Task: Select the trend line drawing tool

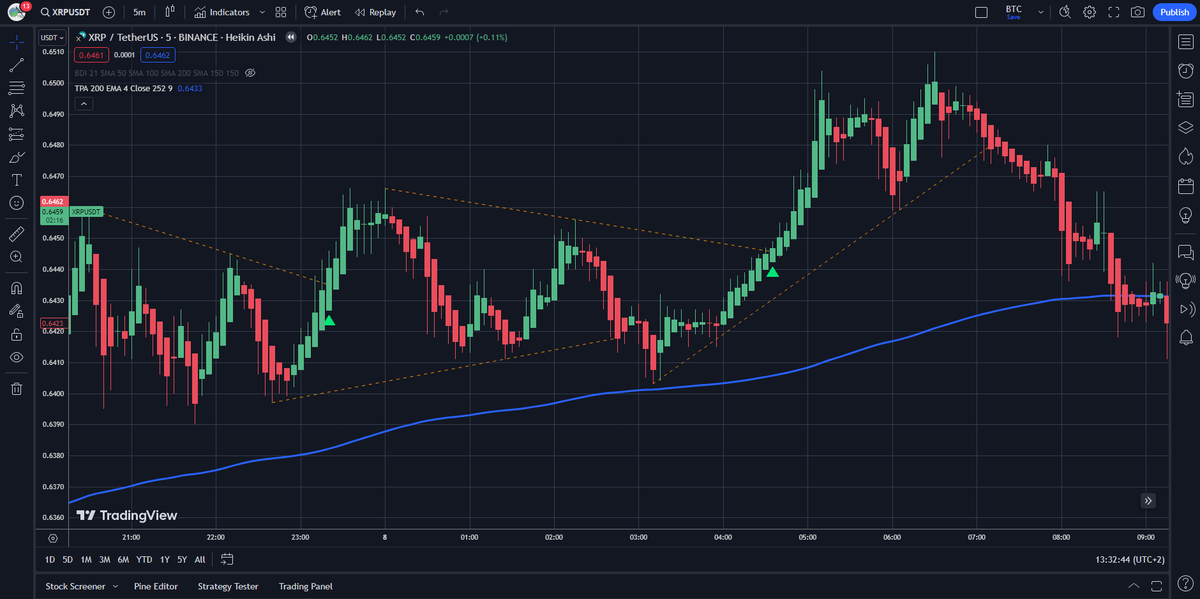Action: click(x=16, y=65)
